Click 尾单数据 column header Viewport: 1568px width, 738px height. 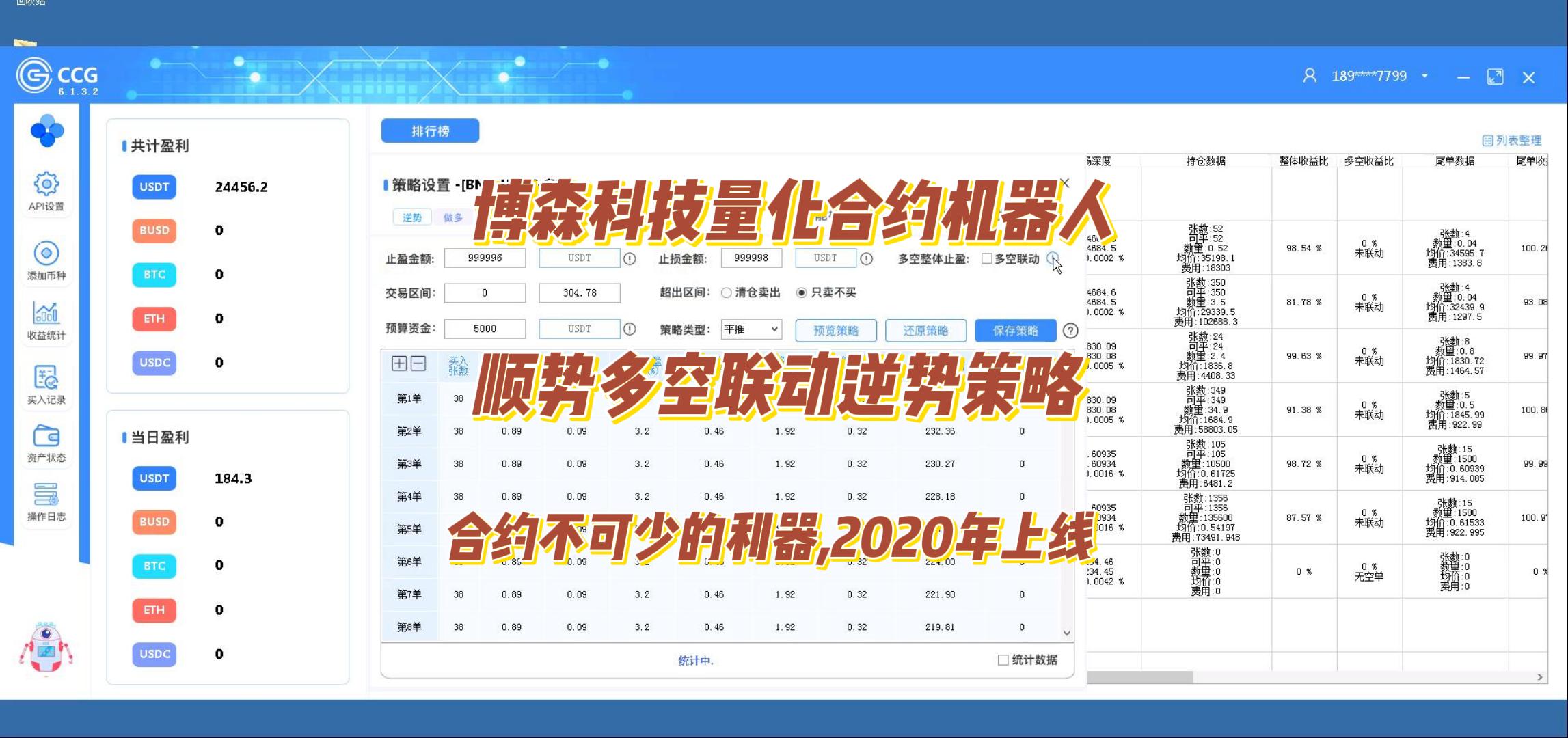point(1455,161)
